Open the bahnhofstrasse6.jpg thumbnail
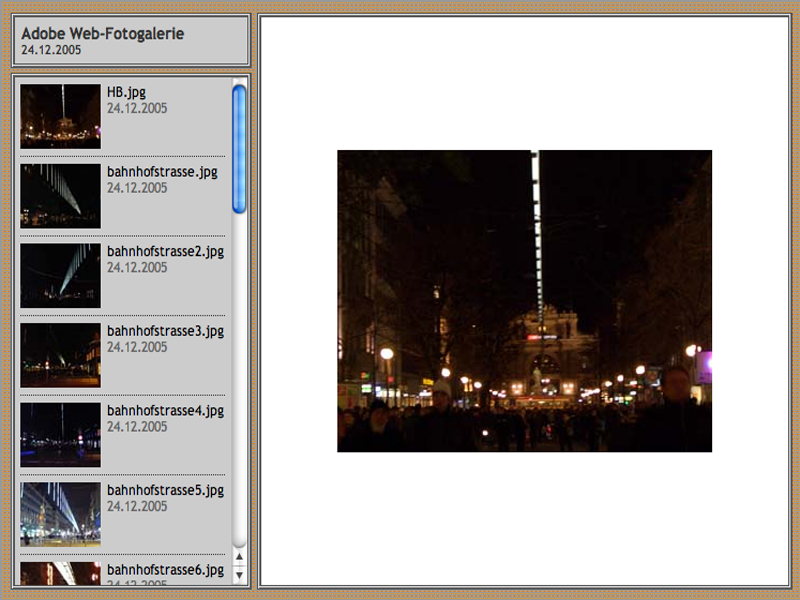The width and height of the screenshot is (800, 600). 60,573
